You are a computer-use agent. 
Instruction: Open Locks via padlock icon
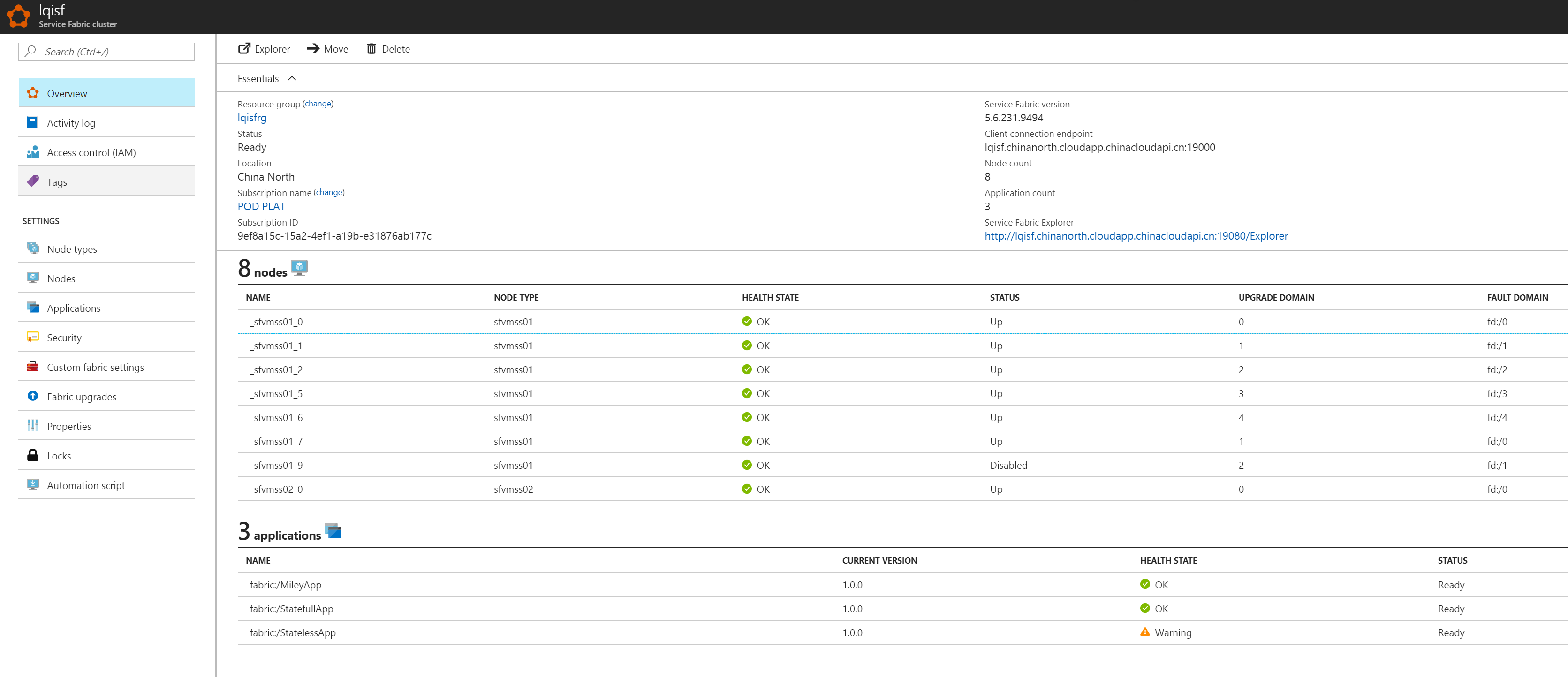pyautogui.click(x=33, y=455)
